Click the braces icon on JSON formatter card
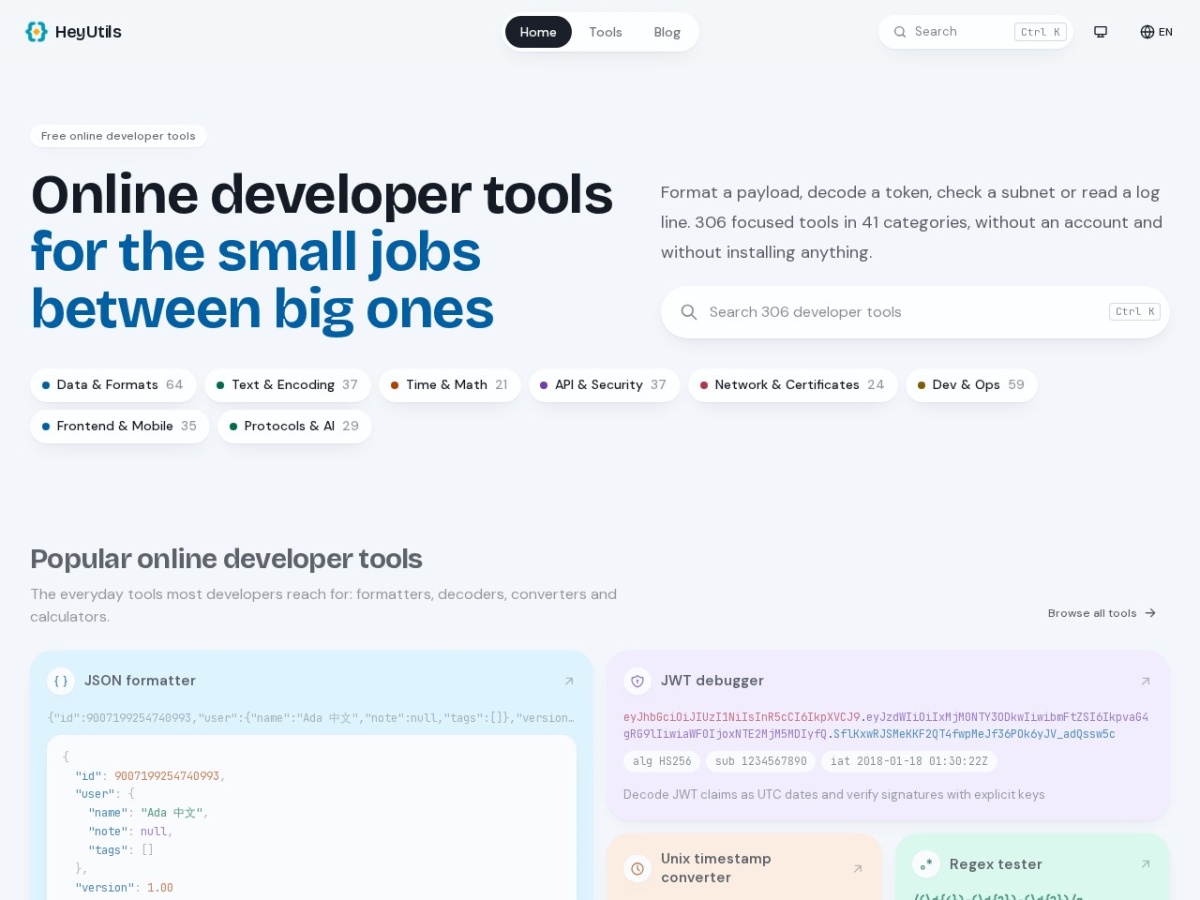 click(61, 681)
